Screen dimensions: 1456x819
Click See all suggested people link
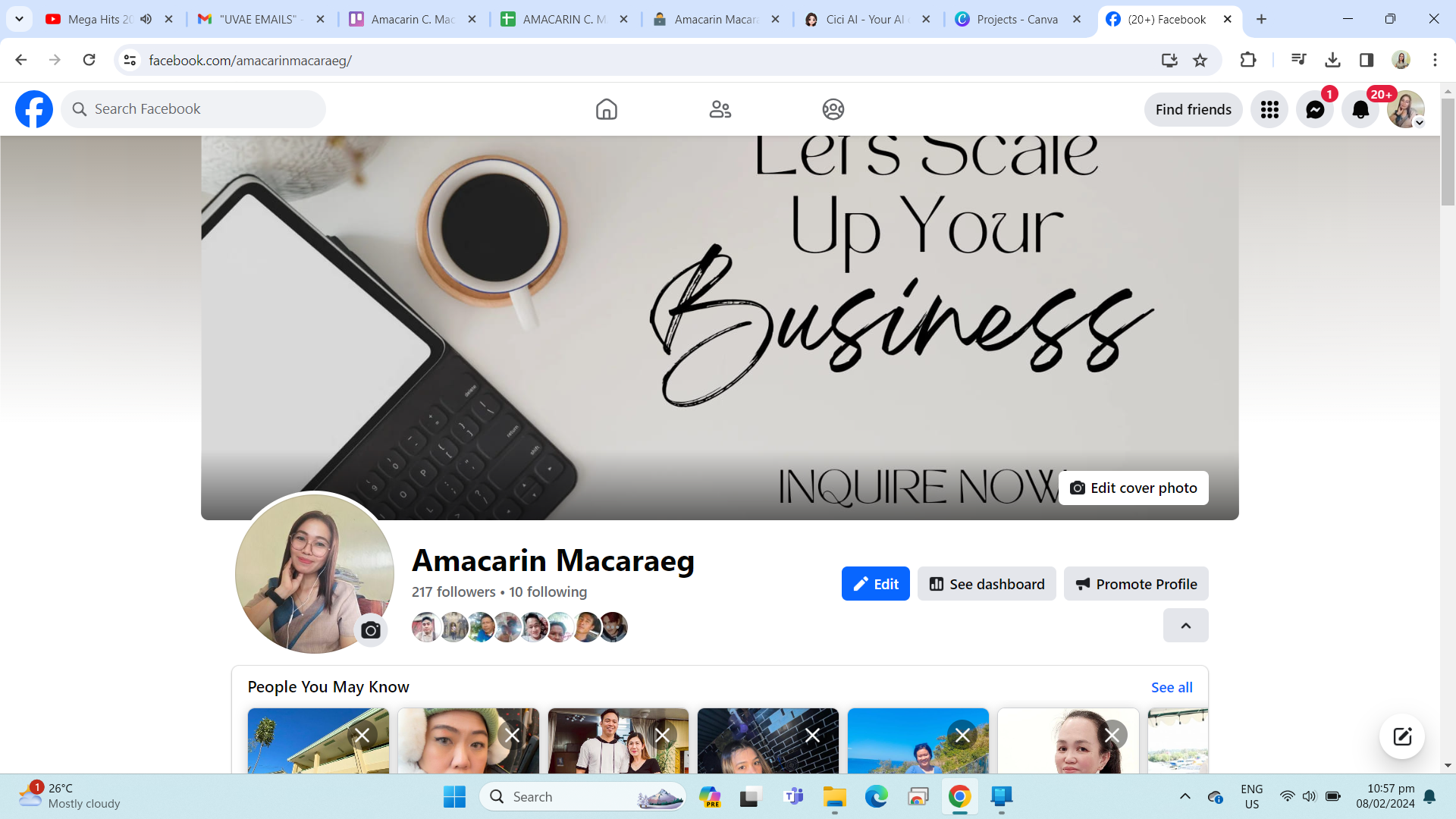pos(1171,687)
